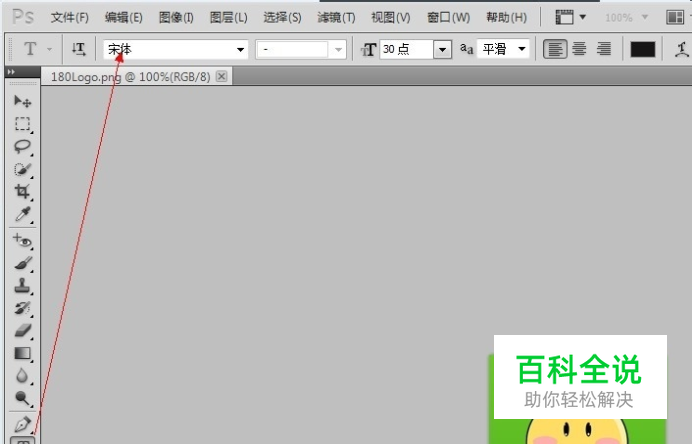Open the 选择(S) menu

(282, 18)
